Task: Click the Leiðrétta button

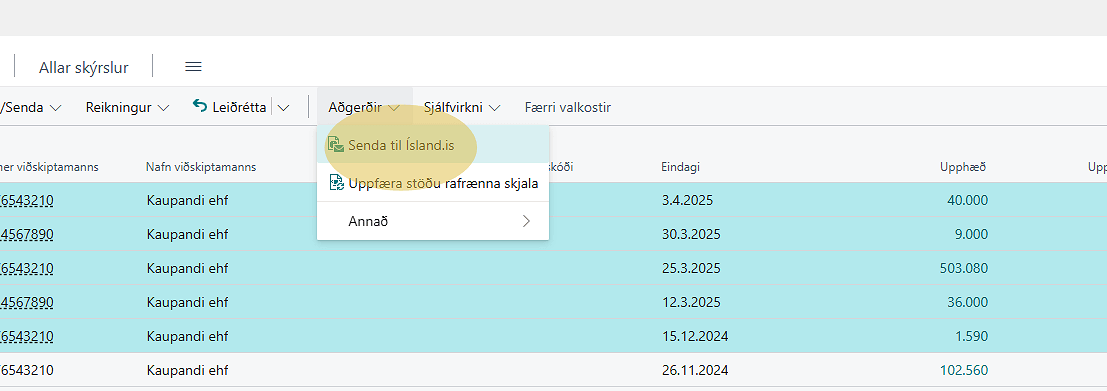Action: point(230,108)
